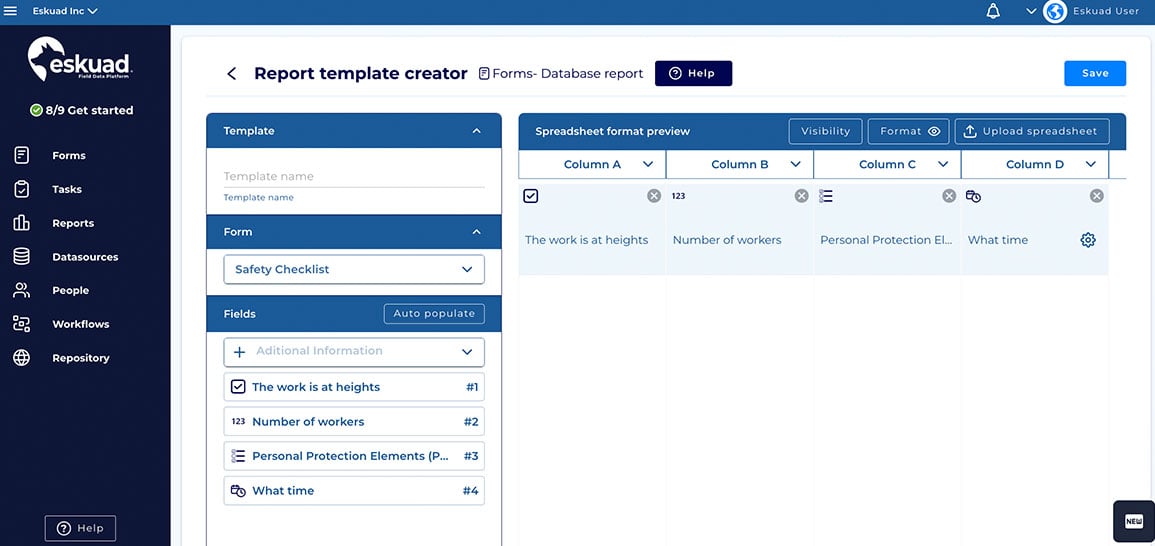
Task: Select What time field #4
Action: [354, 491]
